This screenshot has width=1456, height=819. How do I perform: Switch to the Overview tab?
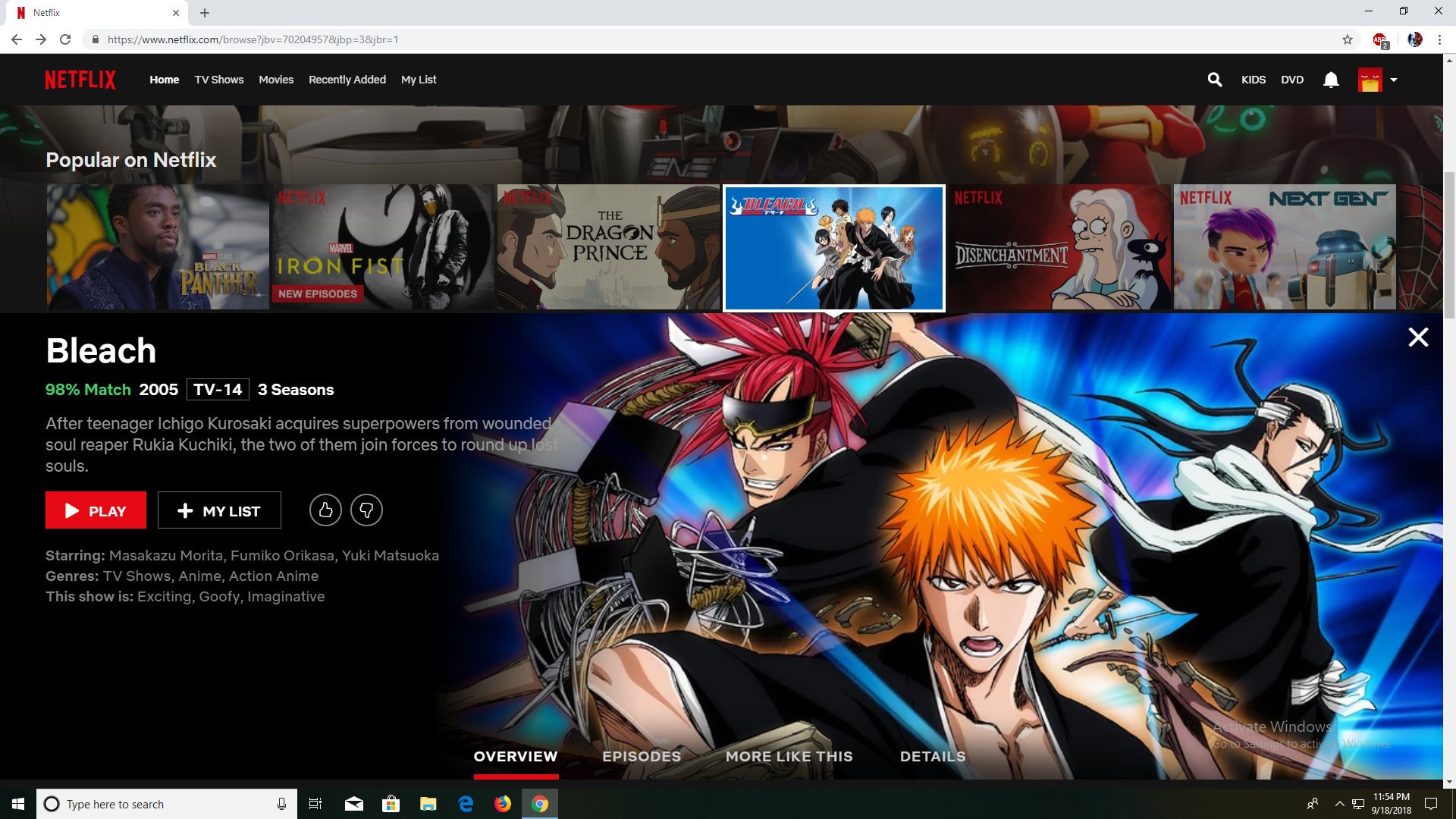coord(516,757)
